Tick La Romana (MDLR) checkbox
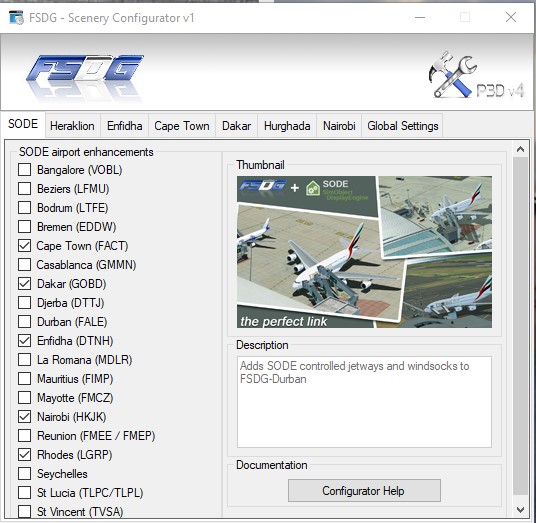 click(x=25, y=360)
